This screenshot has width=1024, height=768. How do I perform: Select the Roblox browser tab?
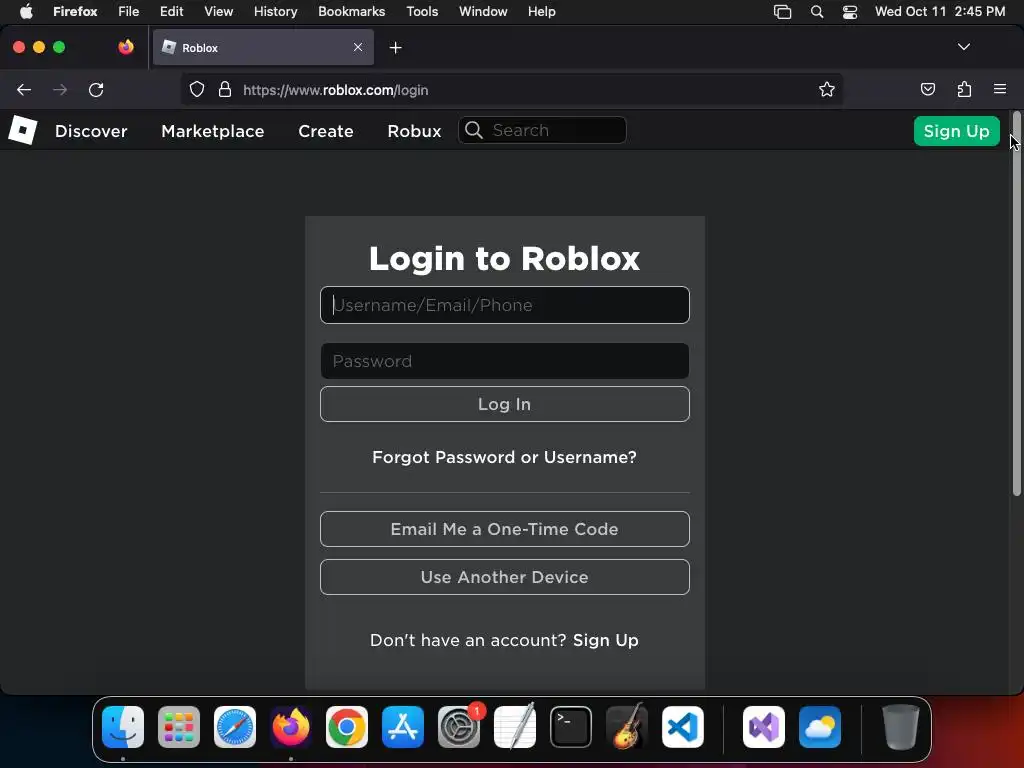263,47
